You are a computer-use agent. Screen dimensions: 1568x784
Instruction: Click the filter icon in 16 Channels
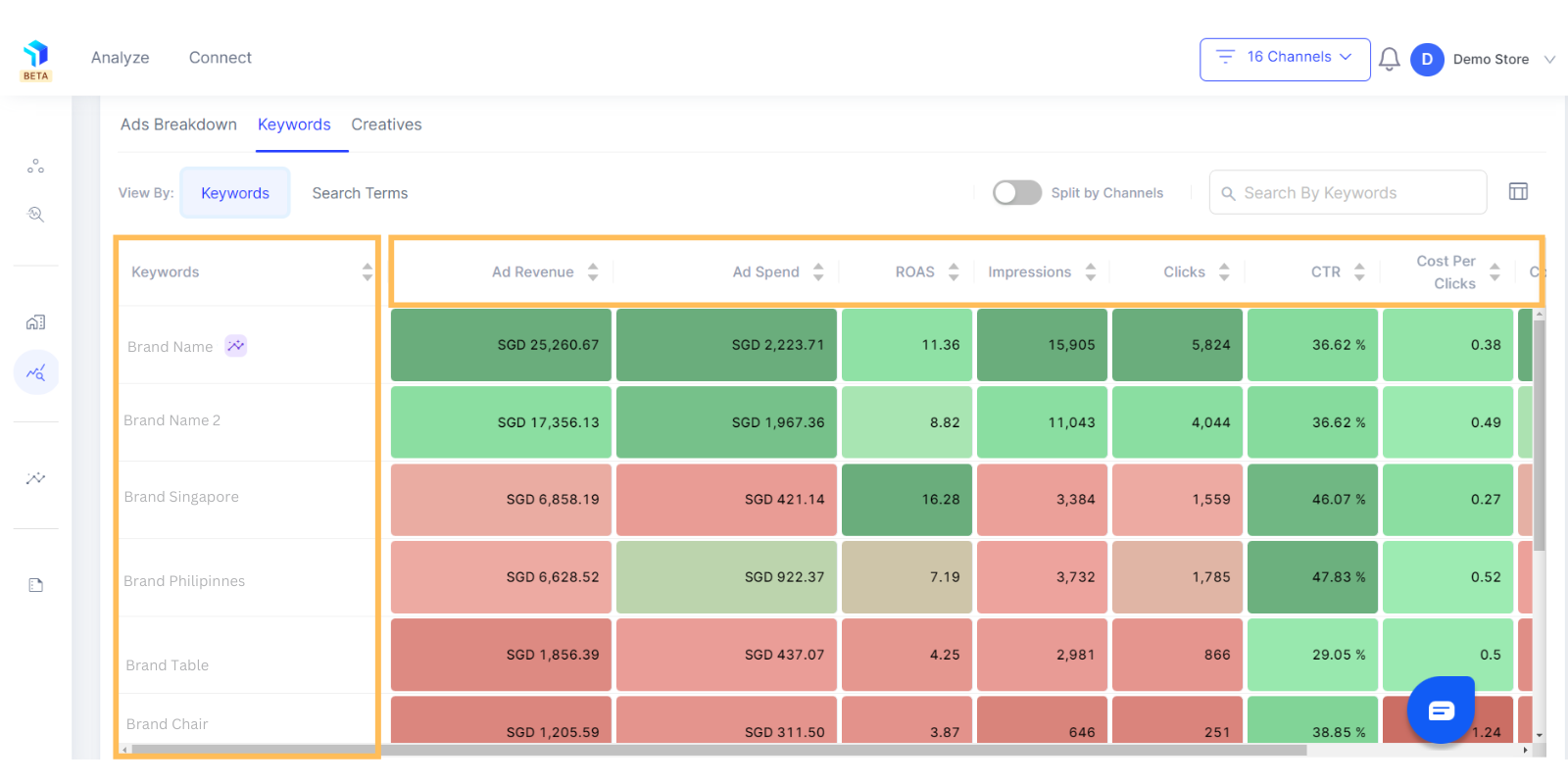tap(1225, 57)
